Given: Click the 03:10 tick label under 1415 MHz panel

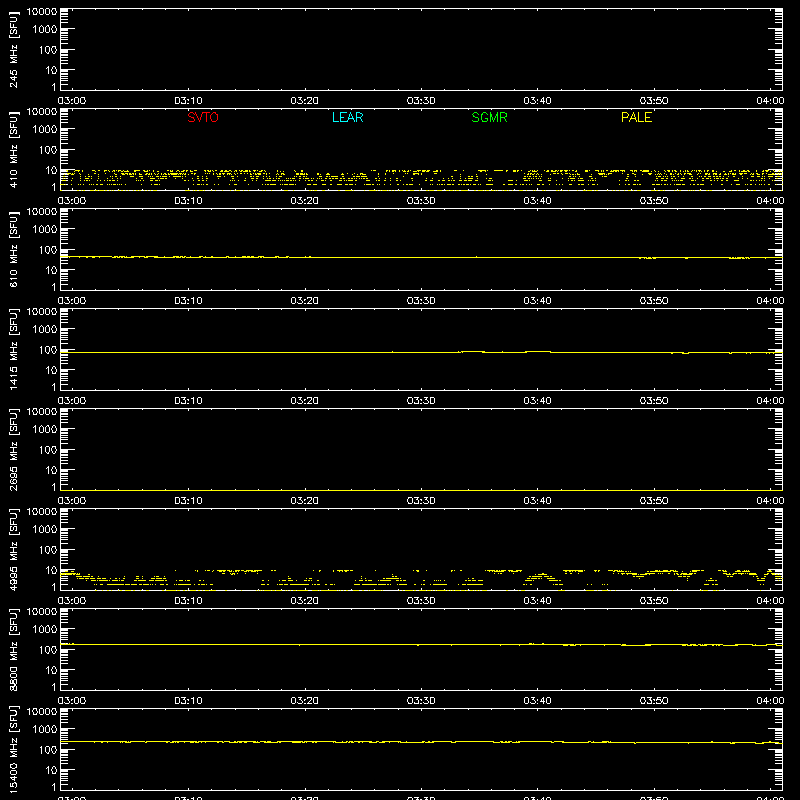Looking at the screenshot, I should pyautogui.click(x=188, y=401).
